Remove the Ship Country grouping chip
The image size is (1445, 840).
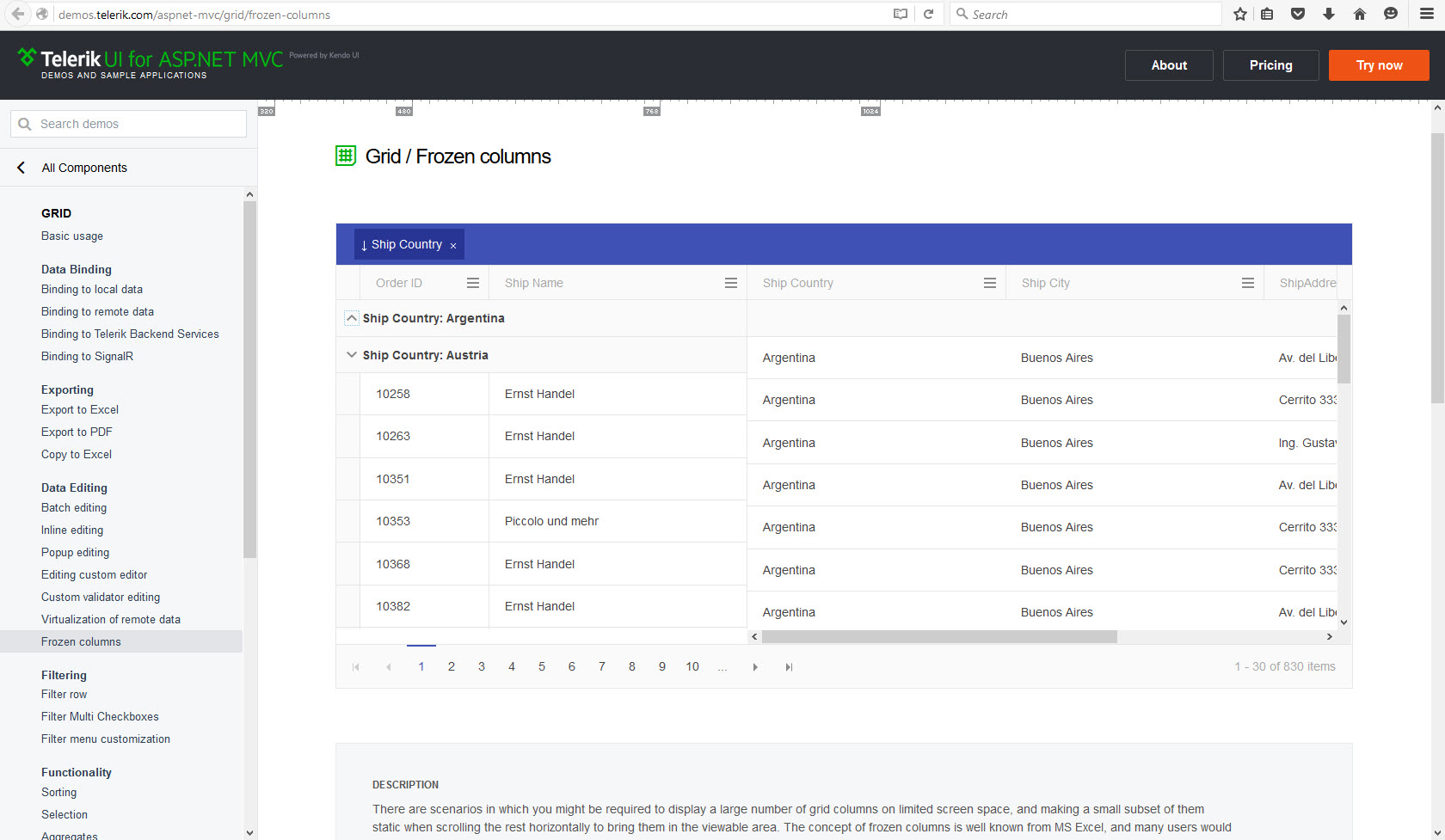click(453, 246)
